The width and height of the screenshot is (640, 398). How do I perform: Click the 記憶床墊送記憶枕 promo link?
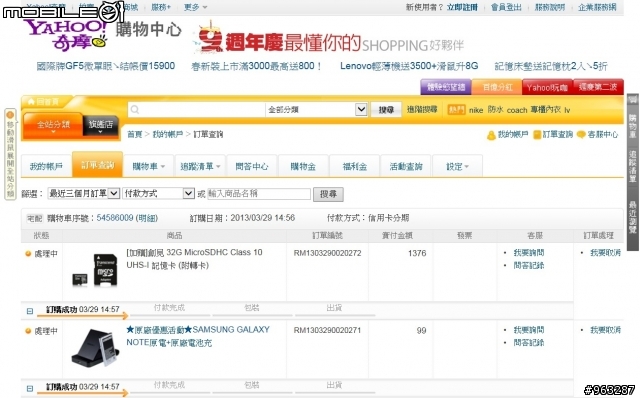click(551, 66)
